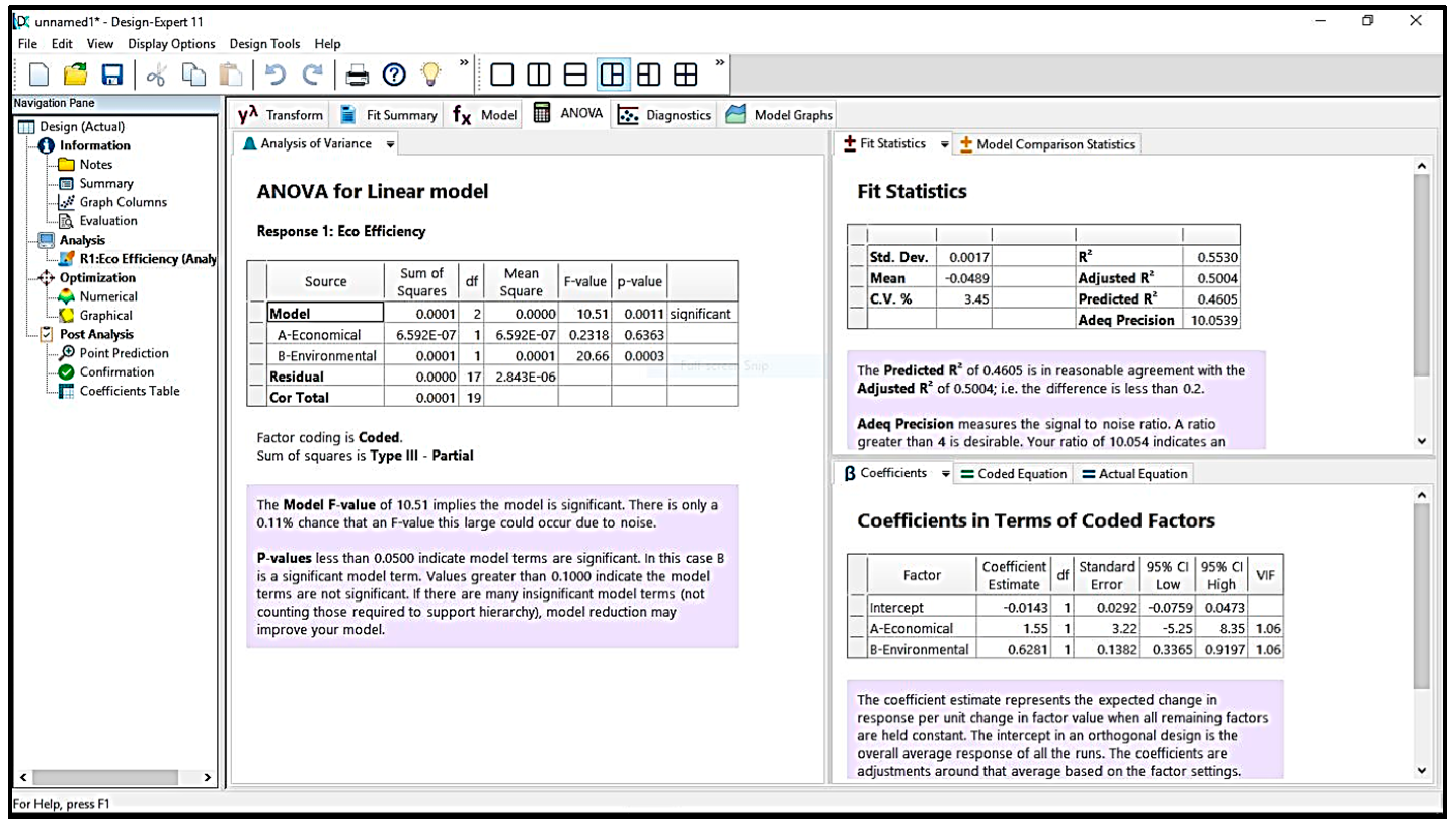Click the Open folder toolbar icon
The image size is (1456, 828).
75,74
